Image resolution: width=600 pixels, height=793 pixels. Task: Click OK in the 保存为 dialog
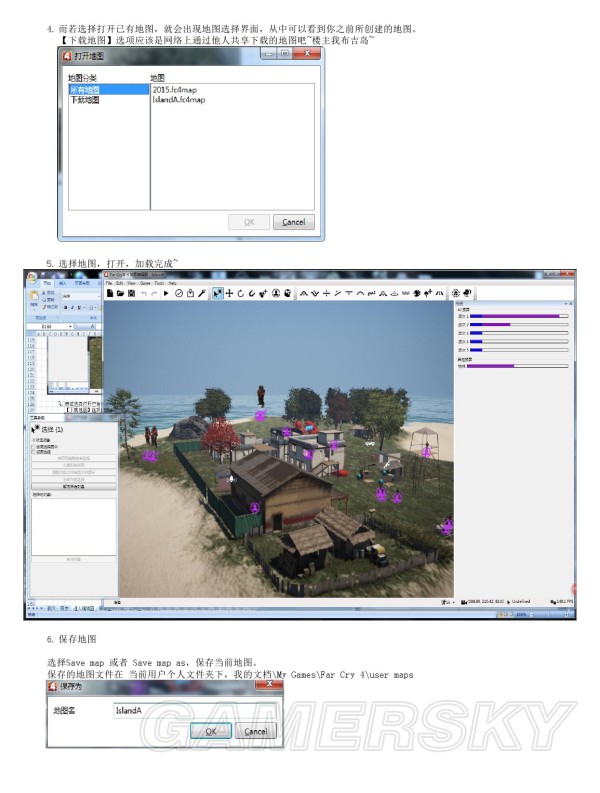point(211,731)
